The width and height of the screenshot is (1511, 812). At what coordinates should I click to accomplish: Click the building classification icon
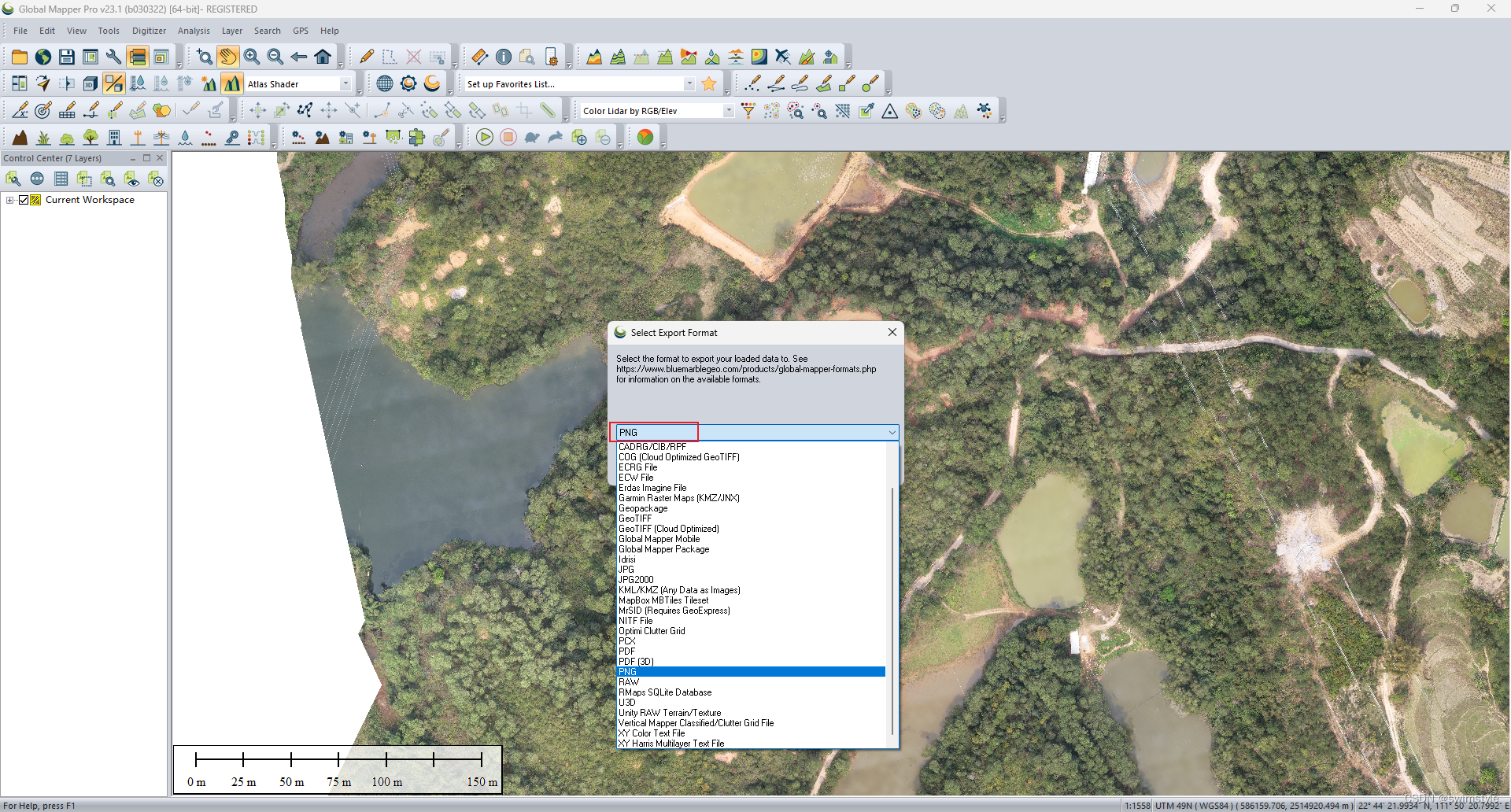click(114, 138)
